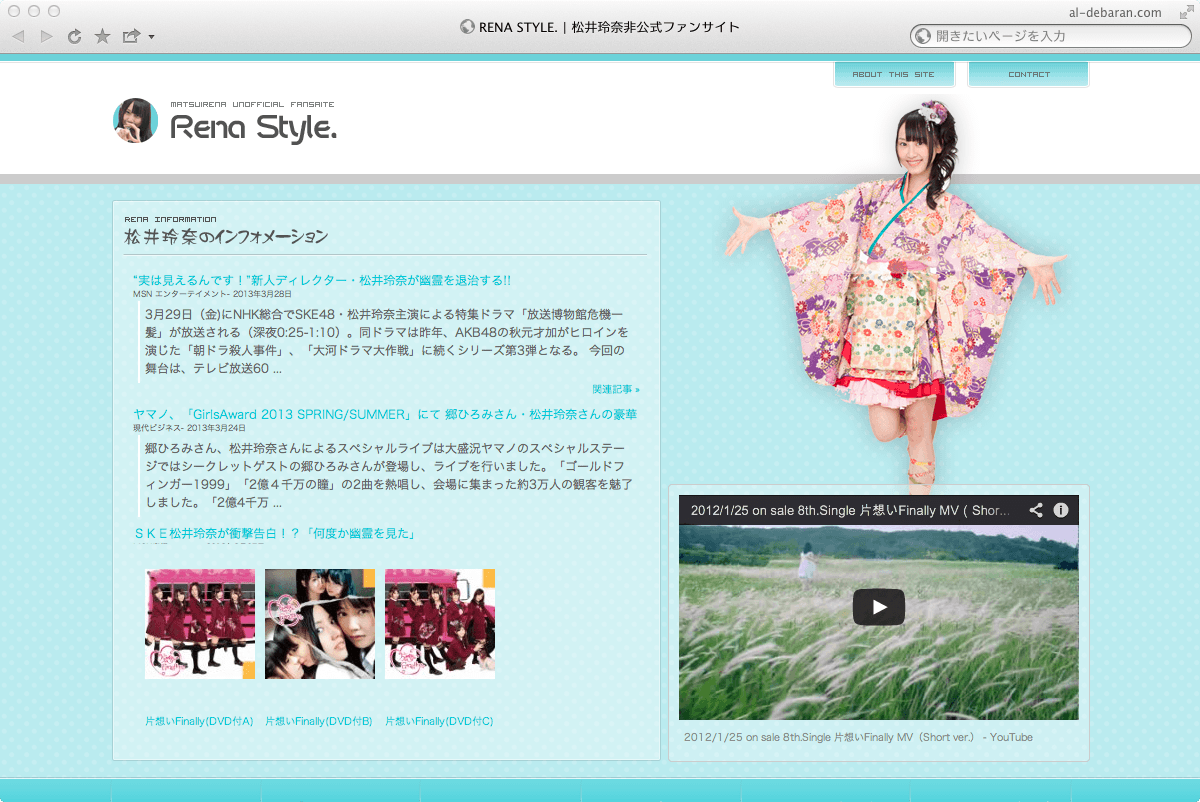
Task: Click the round avatar logo beside Rena Style
Action: [x=136, y=121]
